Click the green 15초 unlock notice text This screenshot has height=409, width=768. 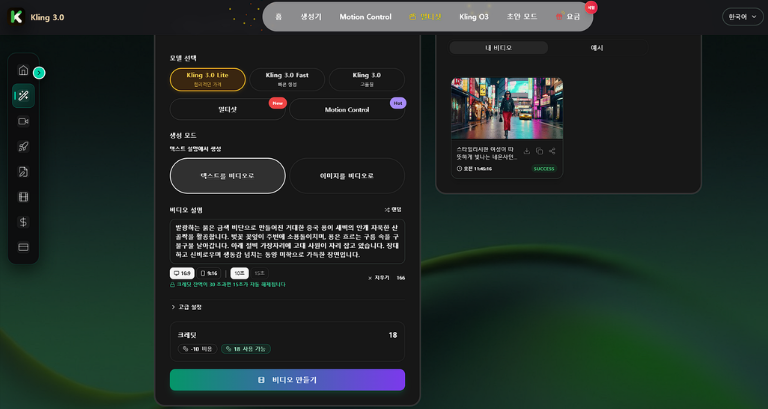[228, 285]
